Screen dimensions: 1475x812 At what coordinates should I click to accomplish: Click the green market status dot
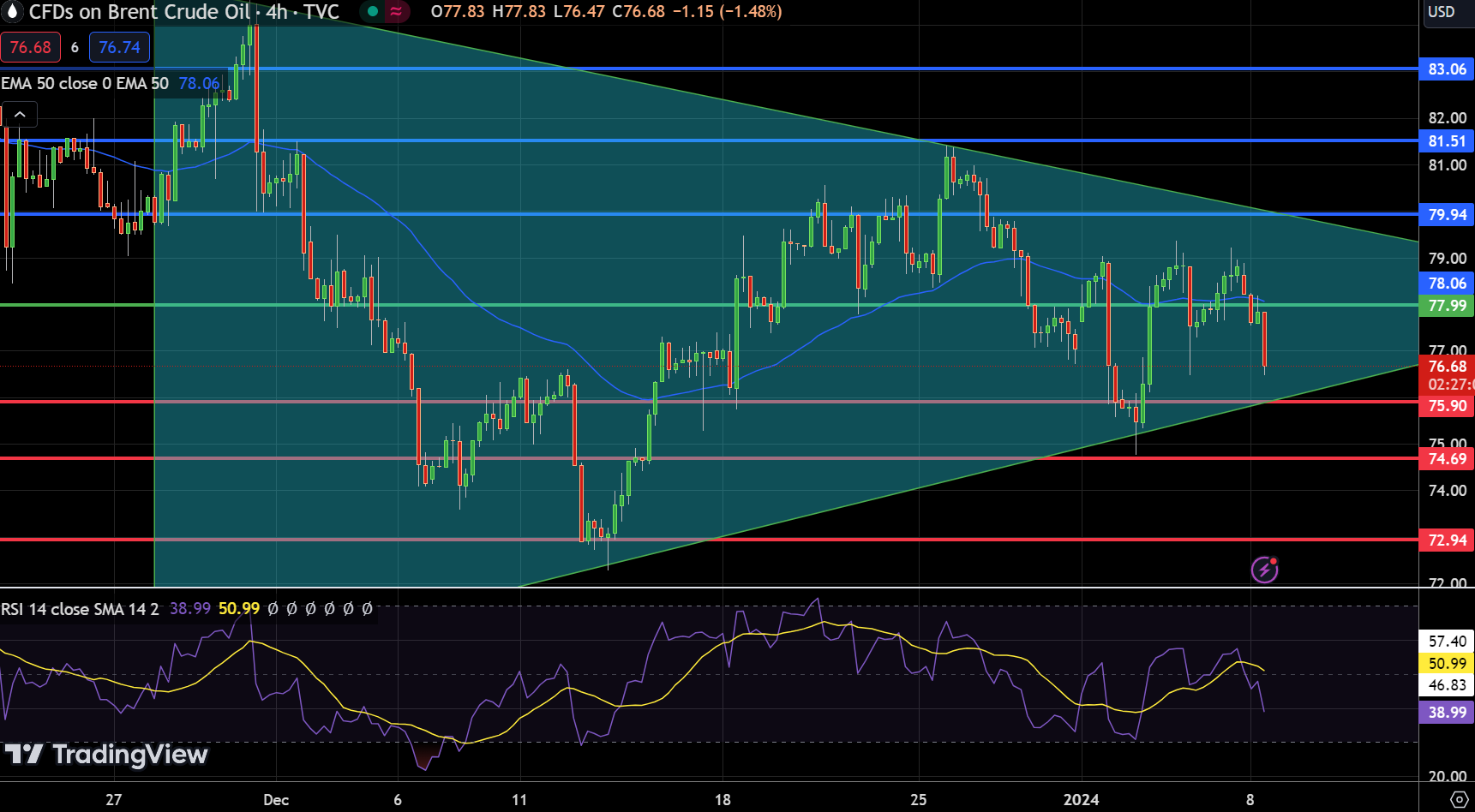tap(373, 11)
